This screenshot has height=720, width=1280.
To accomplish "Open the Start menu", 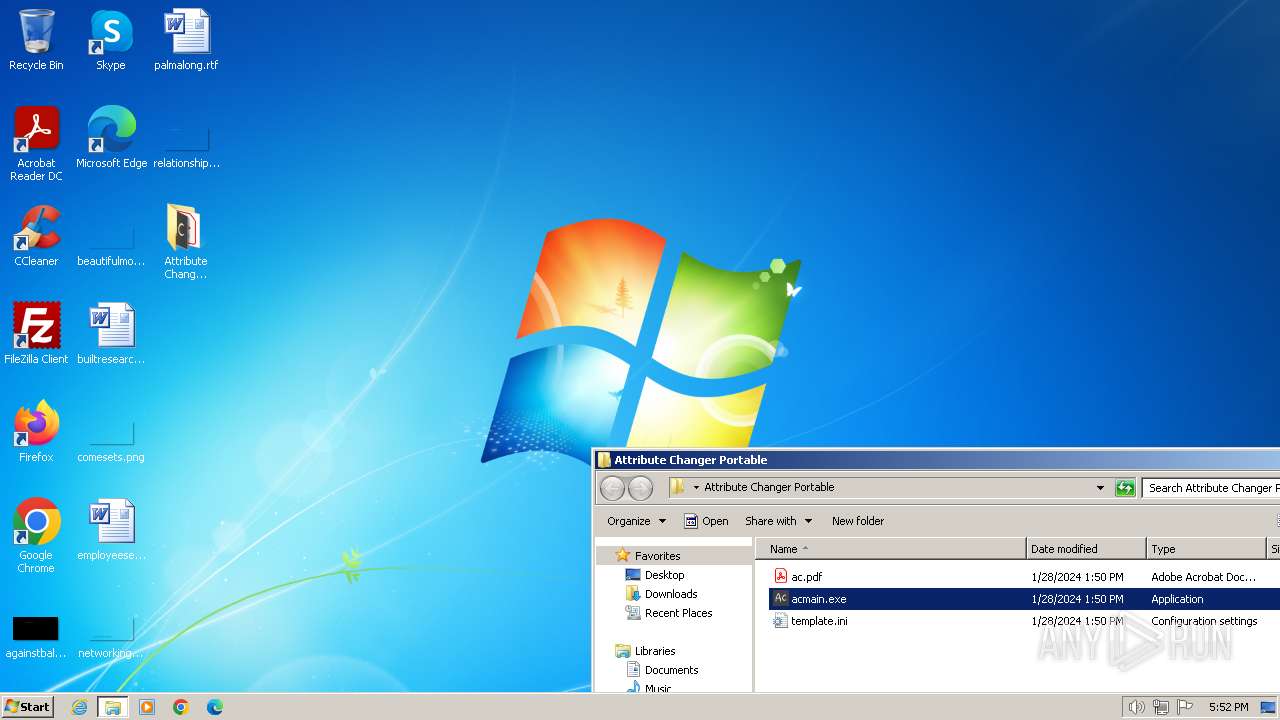I will coord(28,707).
